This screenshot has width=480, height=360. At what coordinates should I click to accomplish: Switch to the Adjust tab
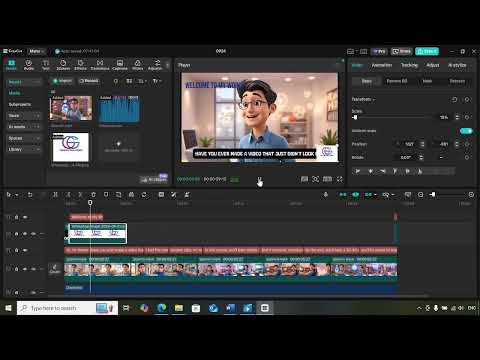[433, 65]
